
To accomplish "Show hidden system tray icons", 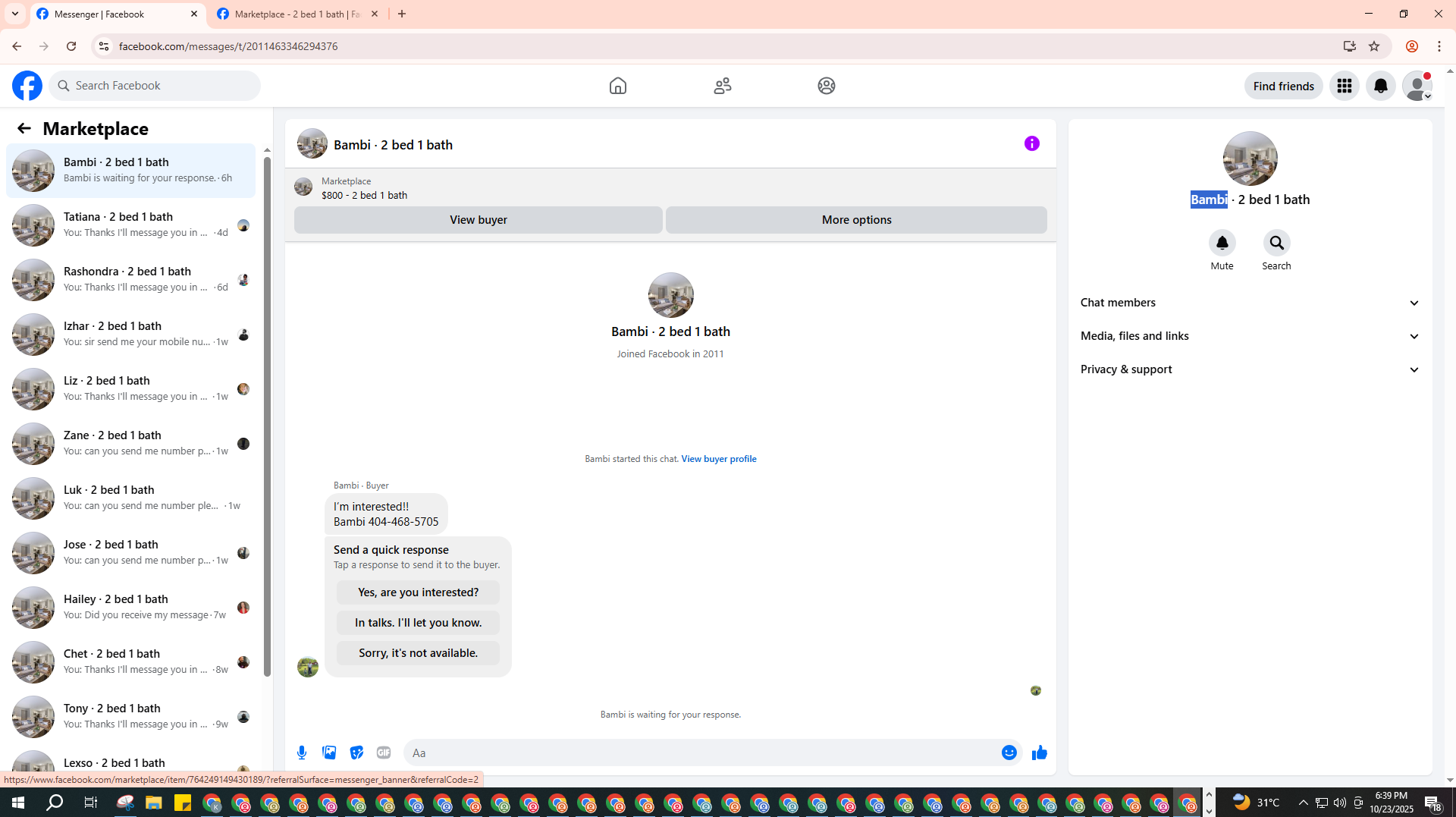I will (x=1303, y=803).
